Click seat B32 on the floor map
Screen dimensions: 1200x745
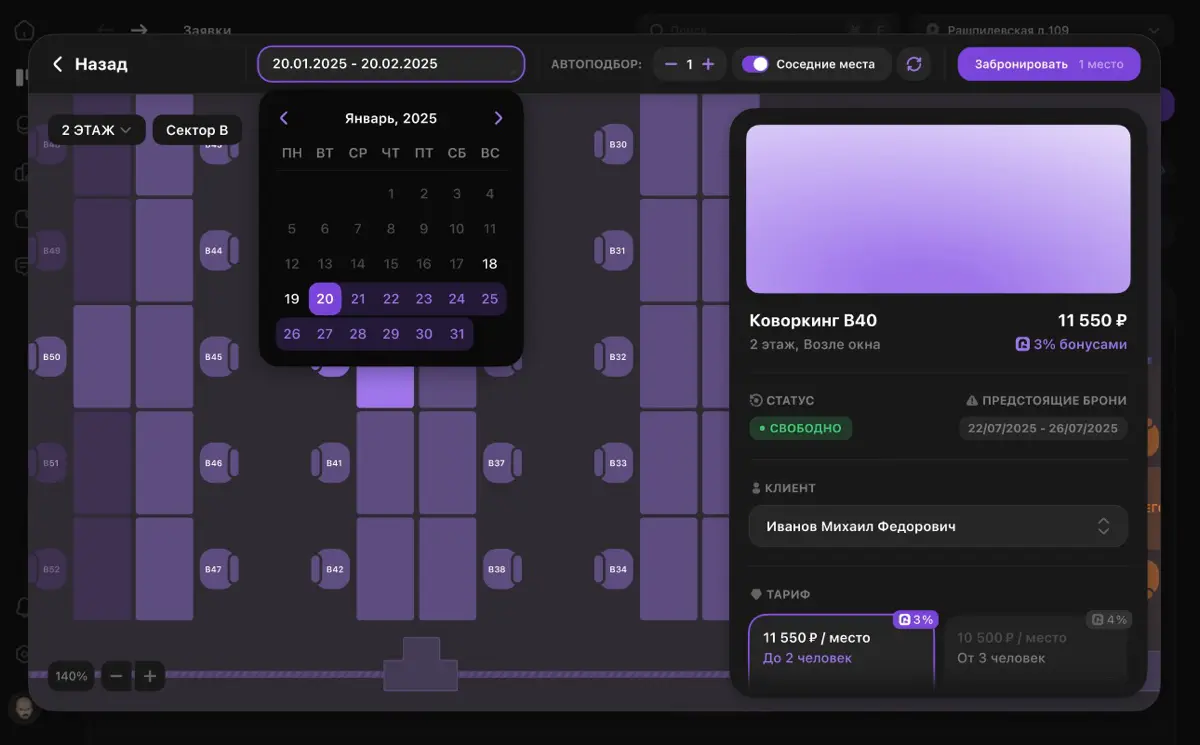click(x=615, y=357)
